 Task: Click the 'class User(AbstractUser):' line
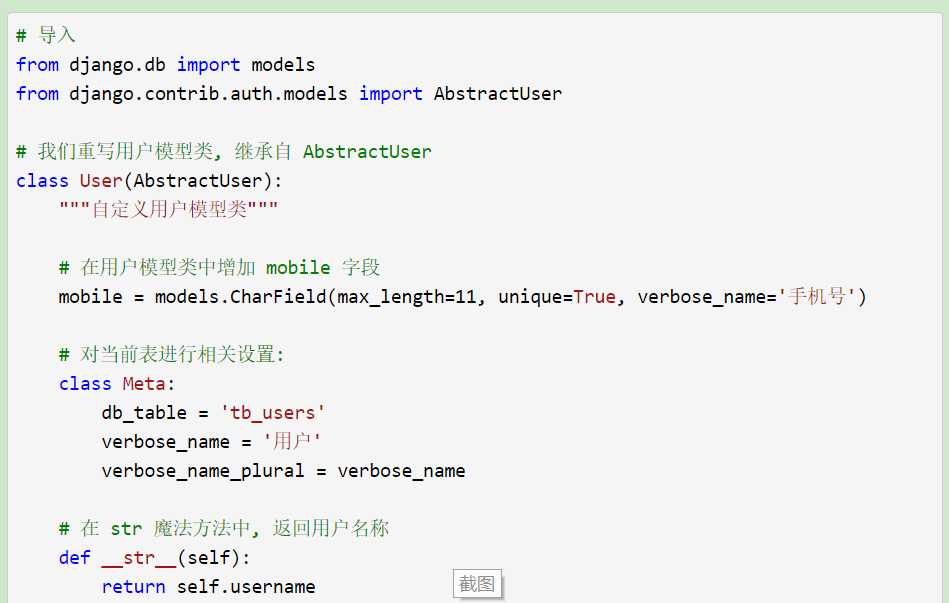coord(149,181)
